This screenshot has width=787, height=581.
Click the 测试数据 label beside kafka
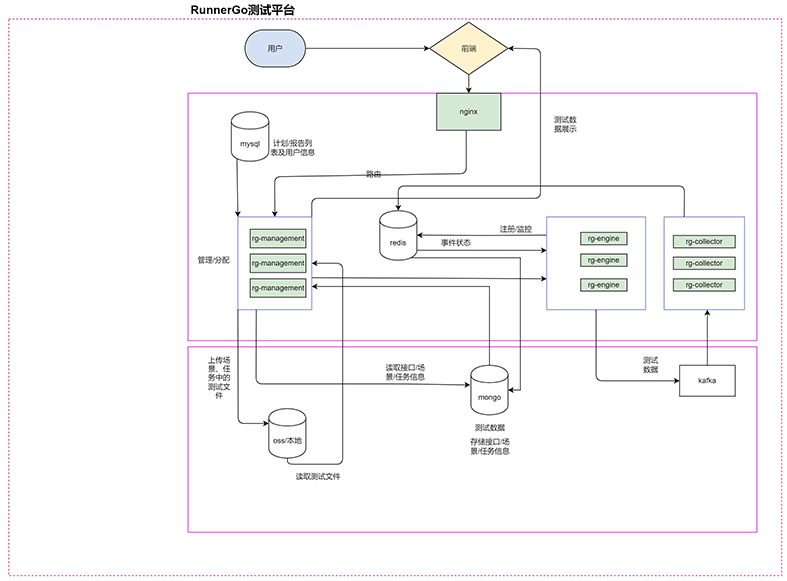point(650,365)
